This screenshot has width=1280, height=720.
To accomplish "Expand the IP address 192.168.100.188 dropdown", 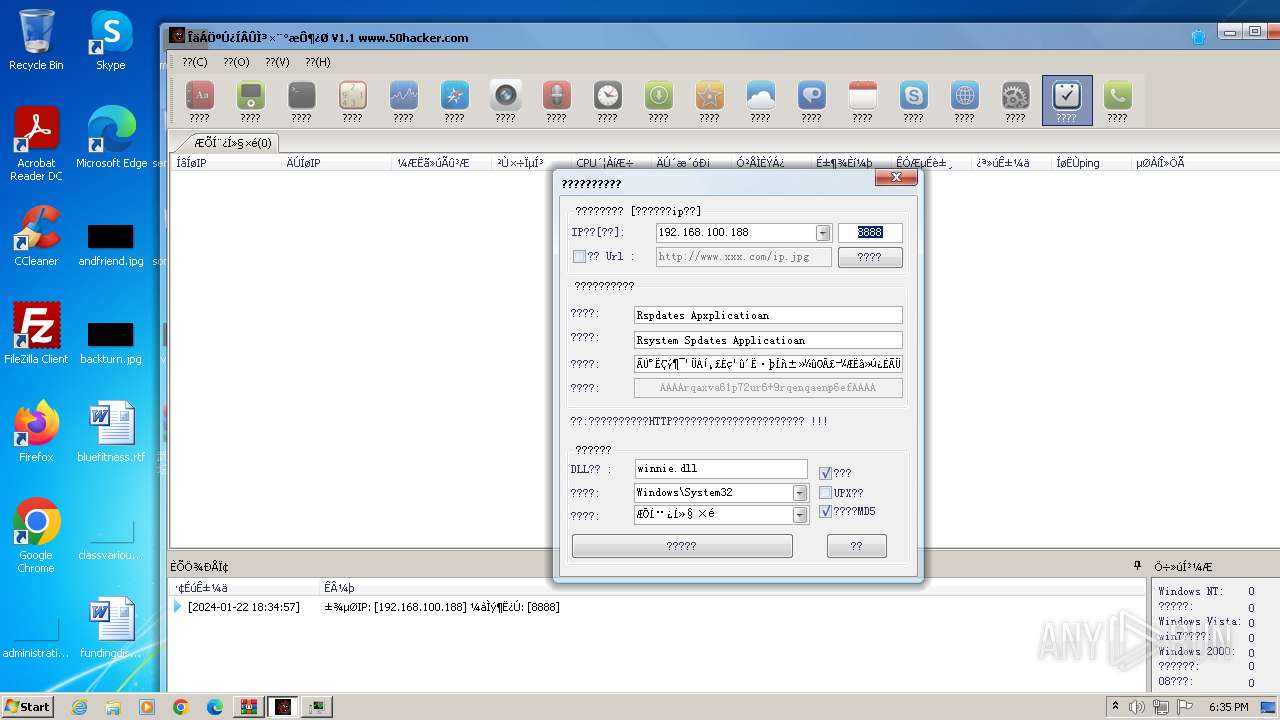I will pyautogui.click(x=823, y=233).
